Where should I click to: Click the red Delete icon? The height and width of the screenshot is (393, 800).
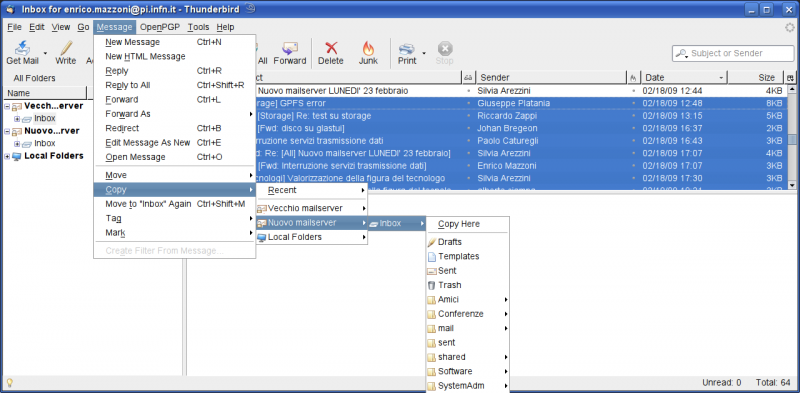[x=331, y=48]
